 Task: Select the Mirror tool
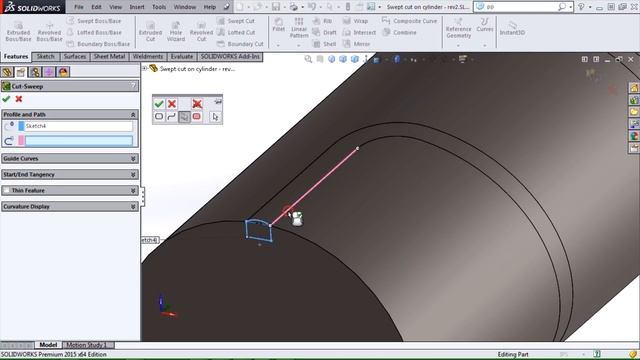pos(356,44)
